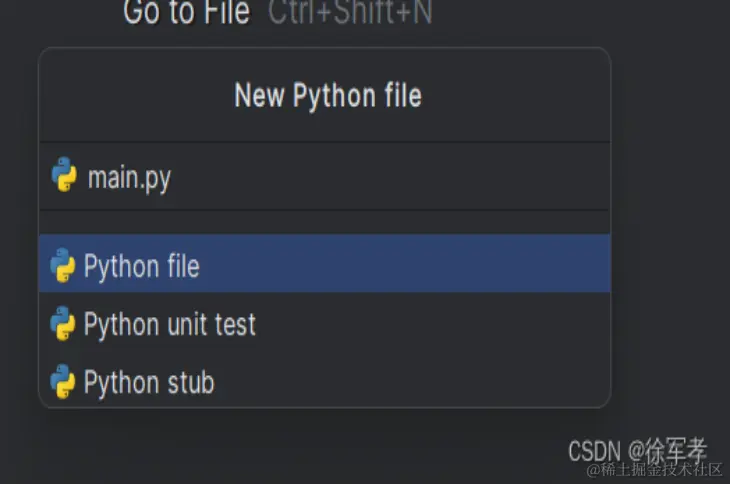Click the CSDN author watermark text
Screen dimensions: 730x485
click(637, 450)
